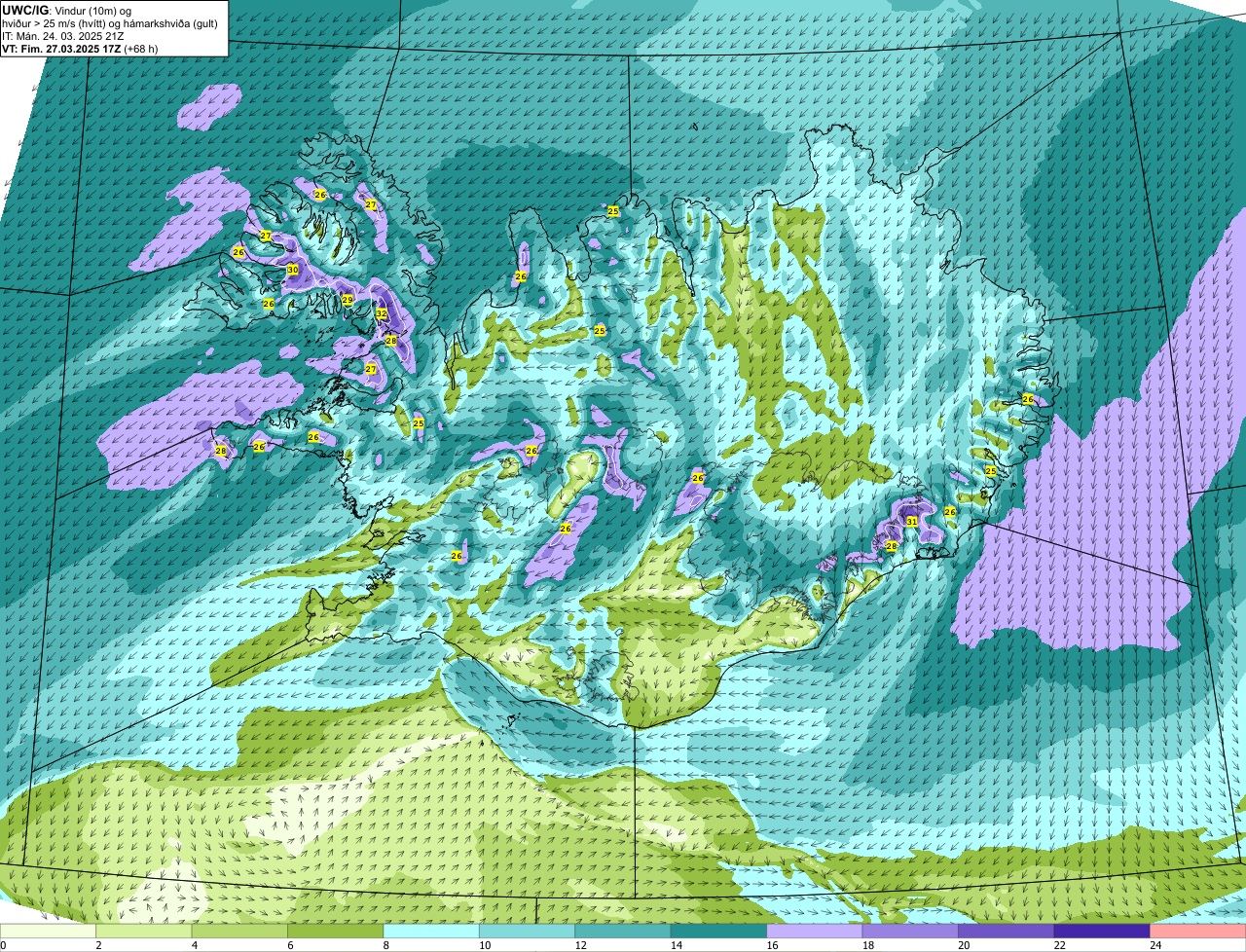Click the '6' tick label on color scale
Image resolution: width=1246 pixels, height=952 pixels.
290,945
